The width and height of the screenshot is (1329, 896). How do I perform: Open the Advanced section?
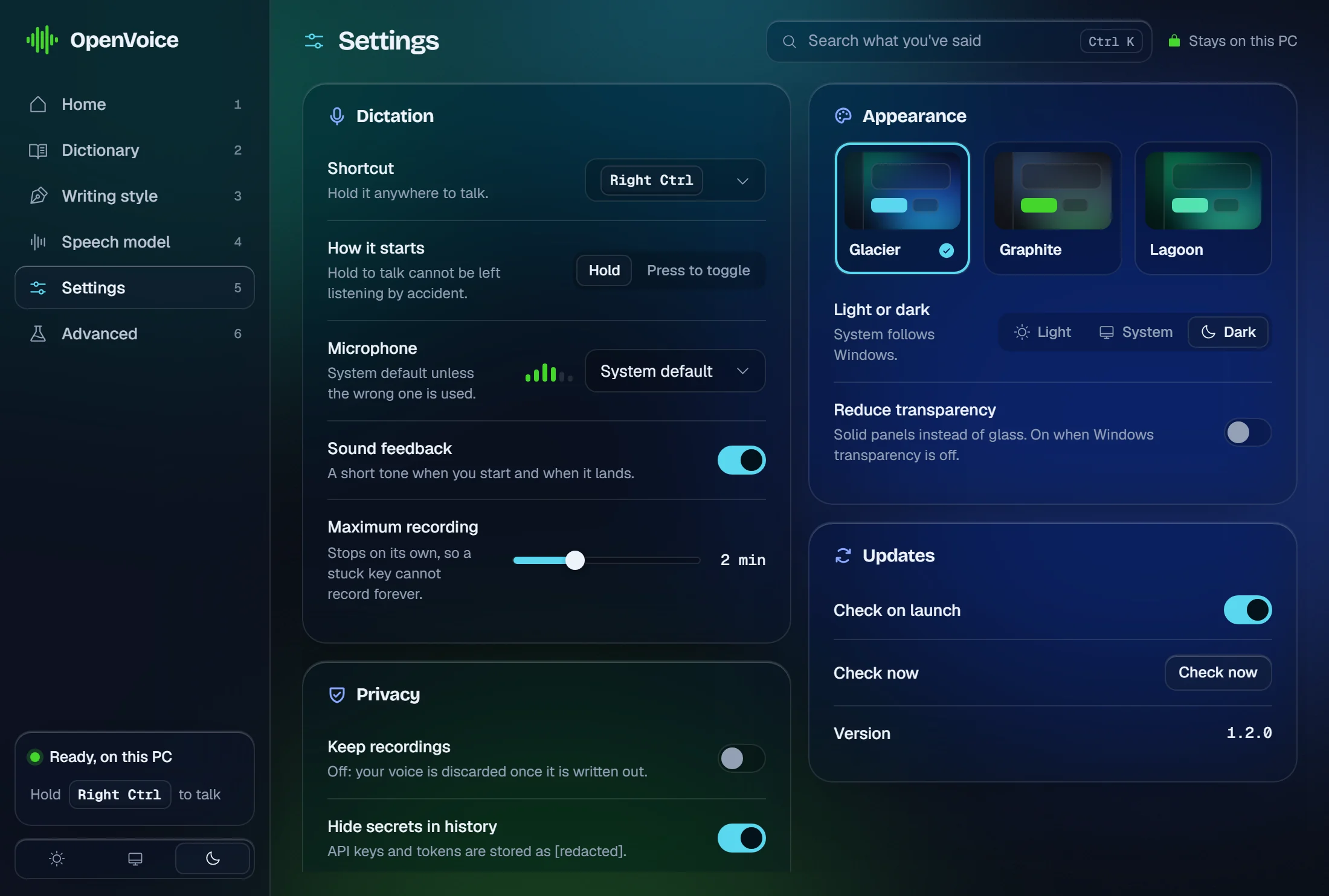(x=135, y=334)
